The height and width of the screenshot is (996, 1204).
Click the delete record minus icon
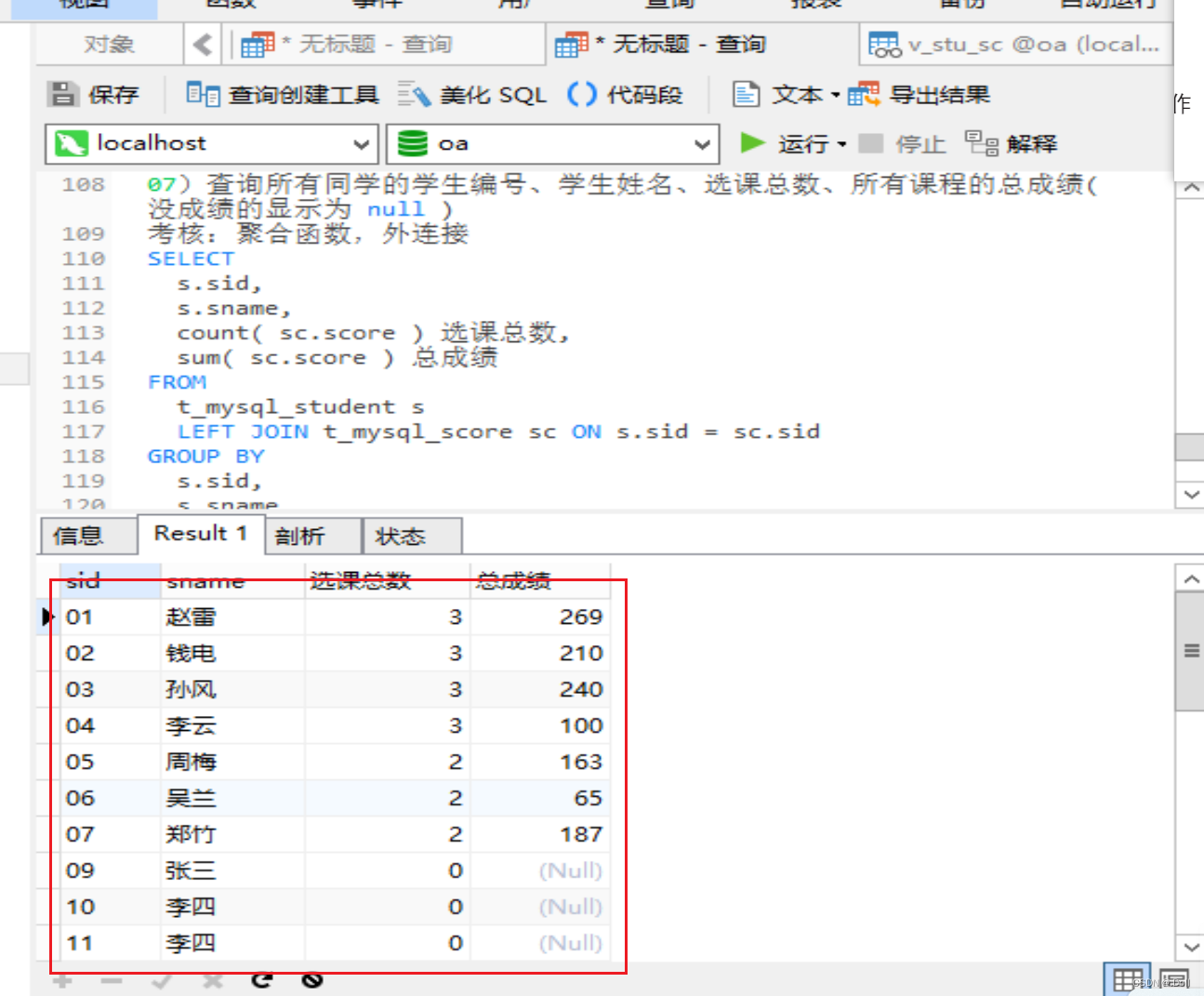pos(112,980)
